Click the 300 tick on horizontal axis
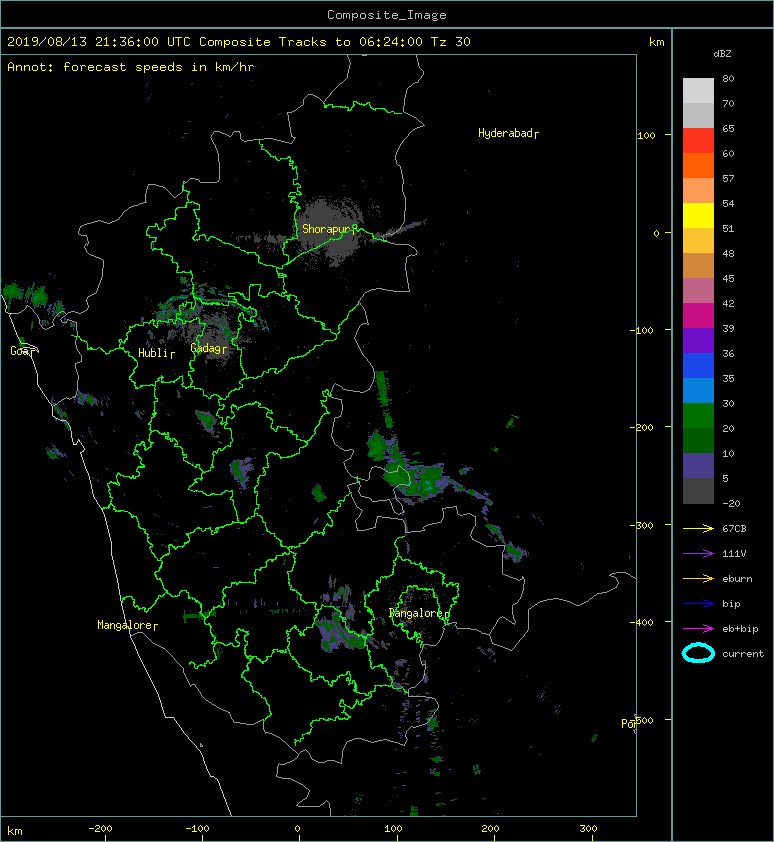Screen dimensions: 774x842 (588, 829)
